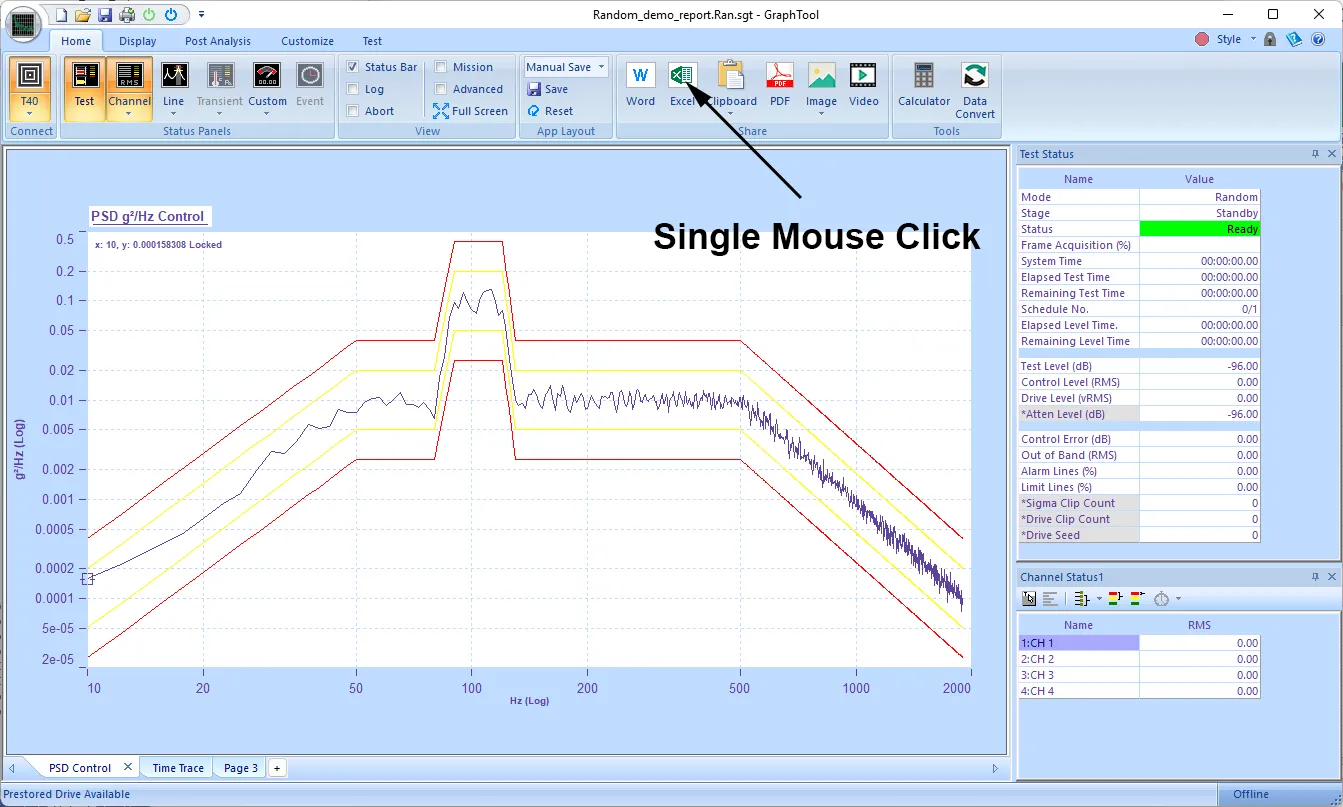The image size is (1343, 807).
Task: Open the Time Trace tab
Action: click(176, 767)
